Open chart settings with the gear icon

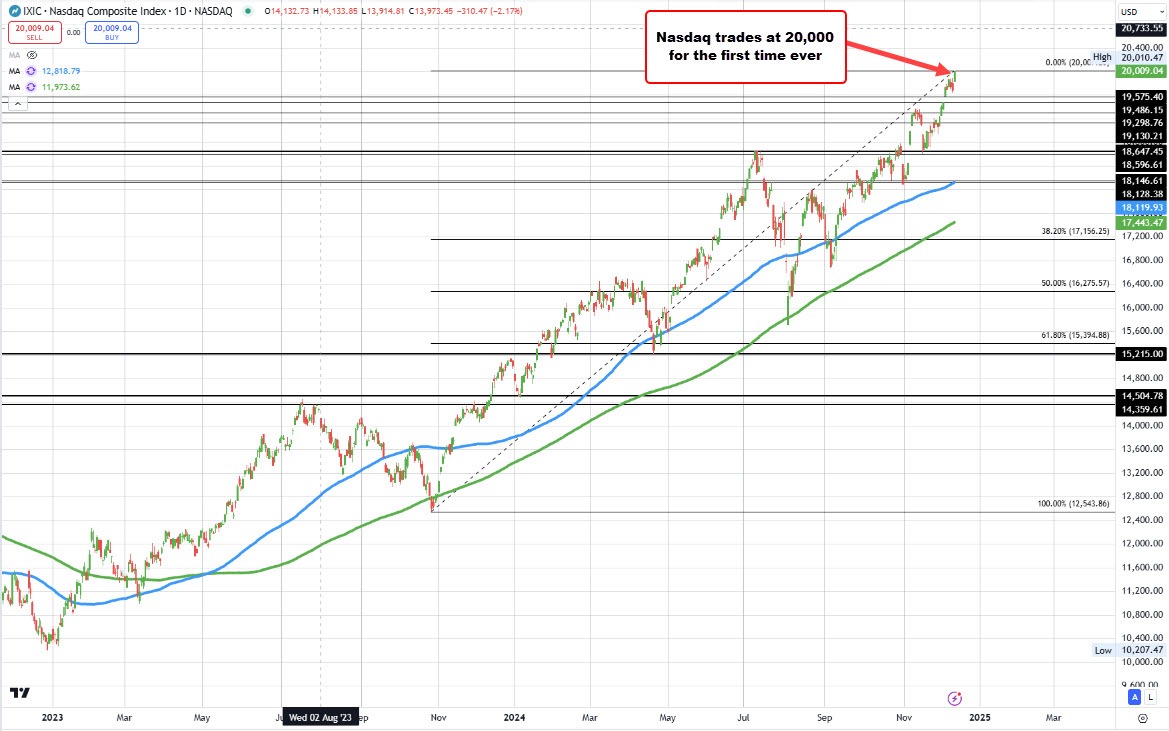point(1143,718)
